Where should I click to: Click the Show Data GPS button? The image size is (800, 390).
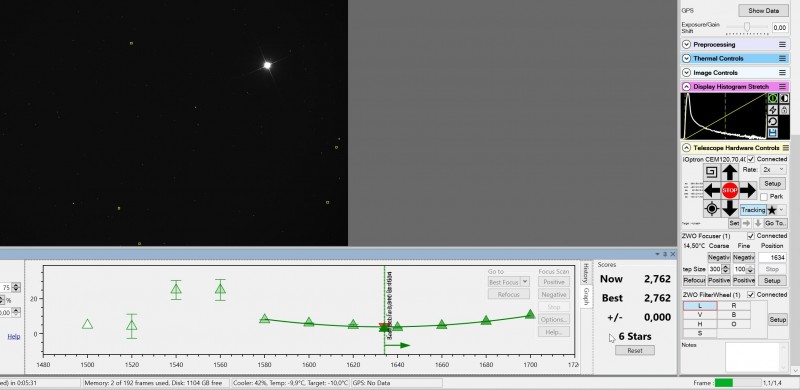point(763,11)
